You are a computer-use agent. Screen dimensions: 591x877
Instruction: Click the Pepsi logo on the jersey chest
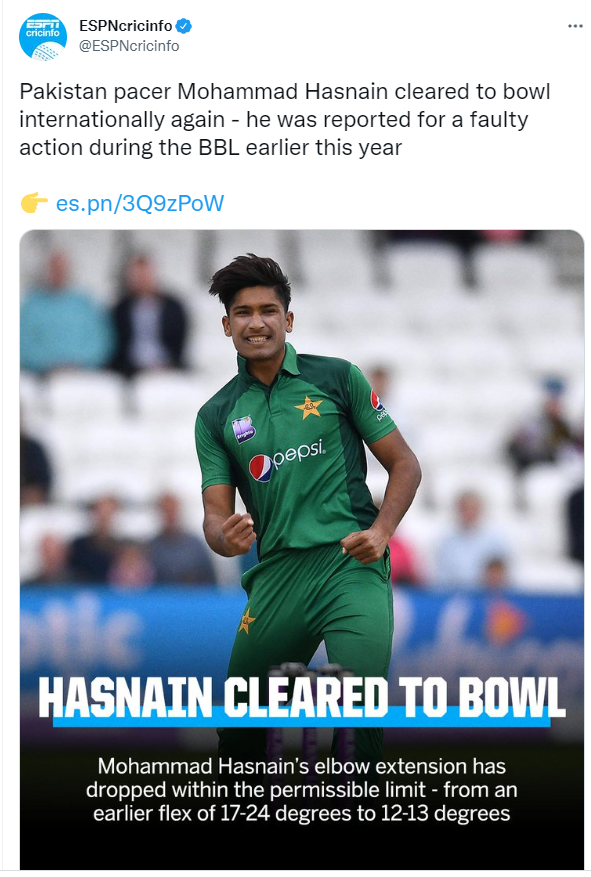[286, 460]
